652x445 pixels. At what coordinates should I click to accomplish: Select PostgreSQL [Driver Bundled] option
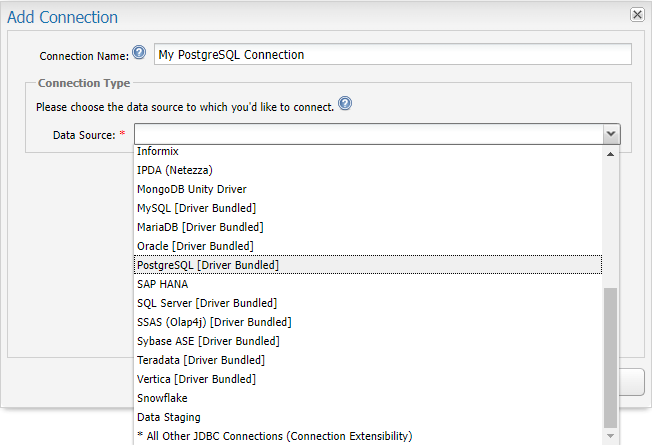[368, 265]
